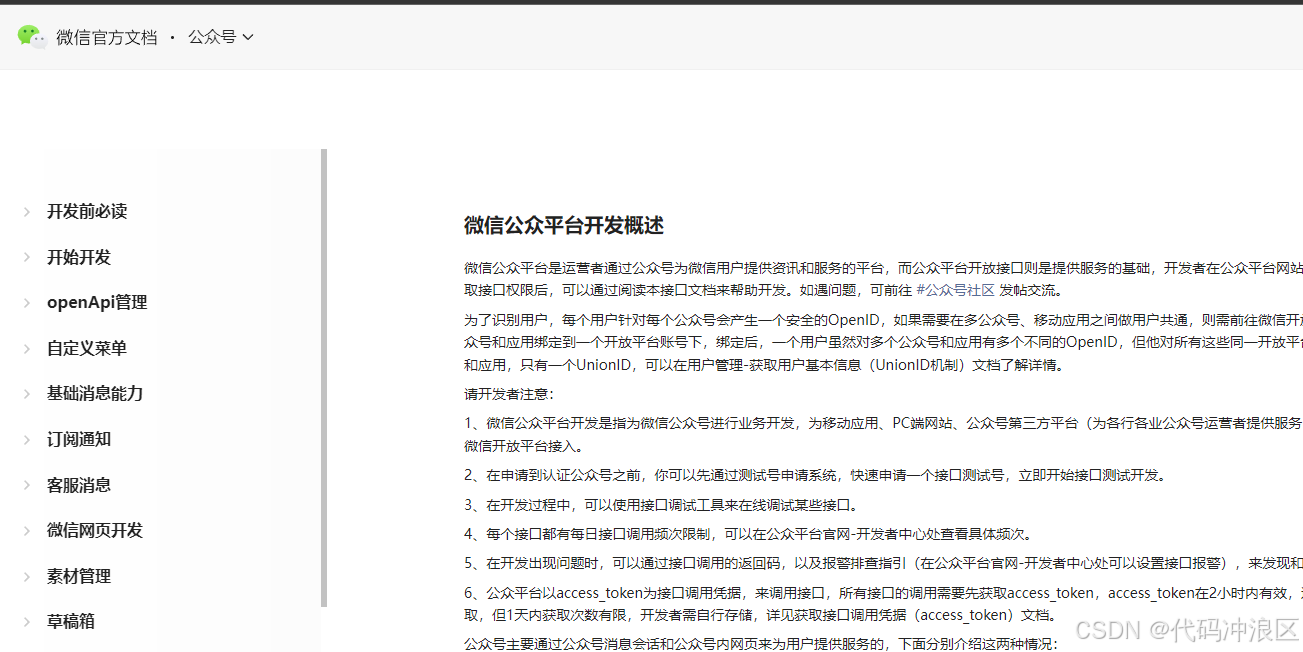Open 微信官方文档 home link

coord(107,37)
